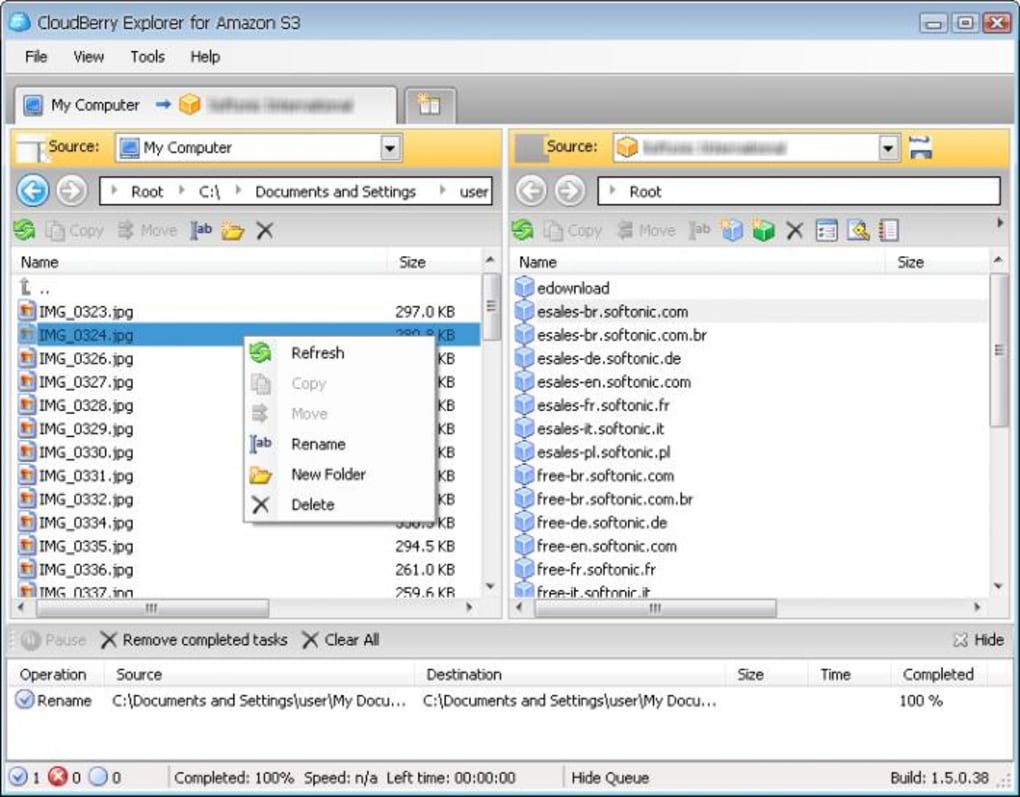Screen dimensions: 1020x797
Task: Click the rename 'ab' icon in left toolbar
Action: [x=201, y=230]
